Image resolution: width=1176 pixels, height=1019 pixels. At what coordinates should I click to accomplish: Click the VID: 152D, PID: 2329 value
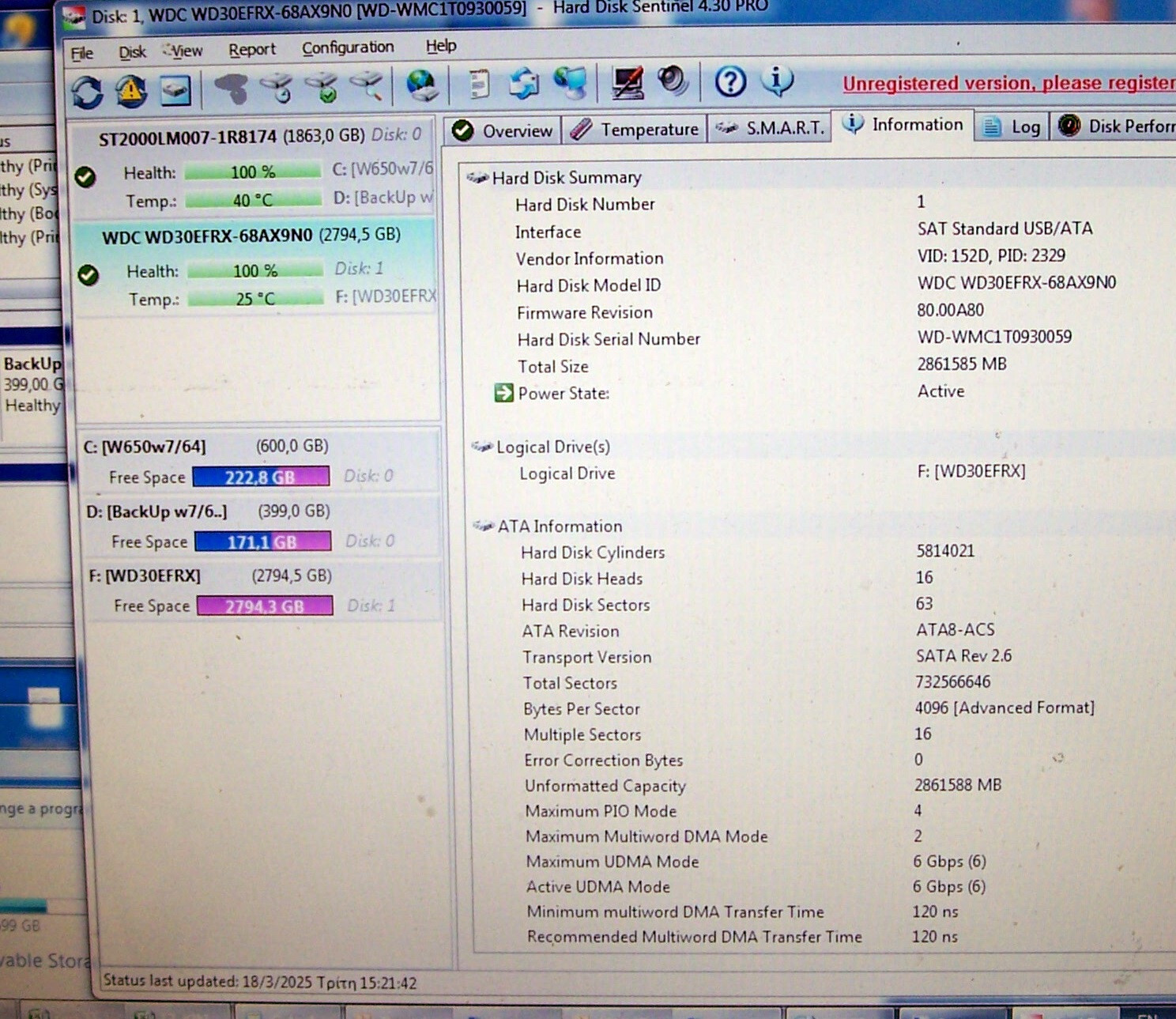point(991,255)
